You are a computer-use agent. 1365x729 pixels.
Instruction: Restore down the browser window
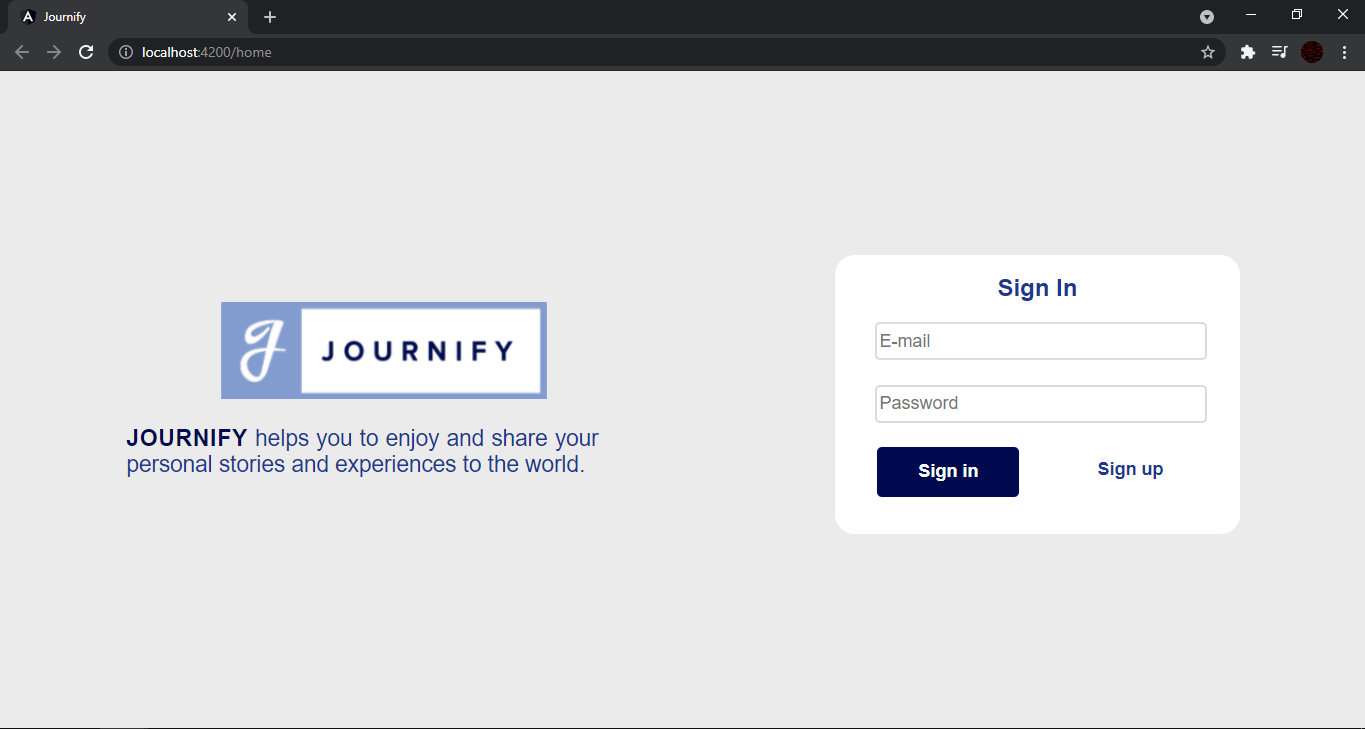coord(1297,14)
